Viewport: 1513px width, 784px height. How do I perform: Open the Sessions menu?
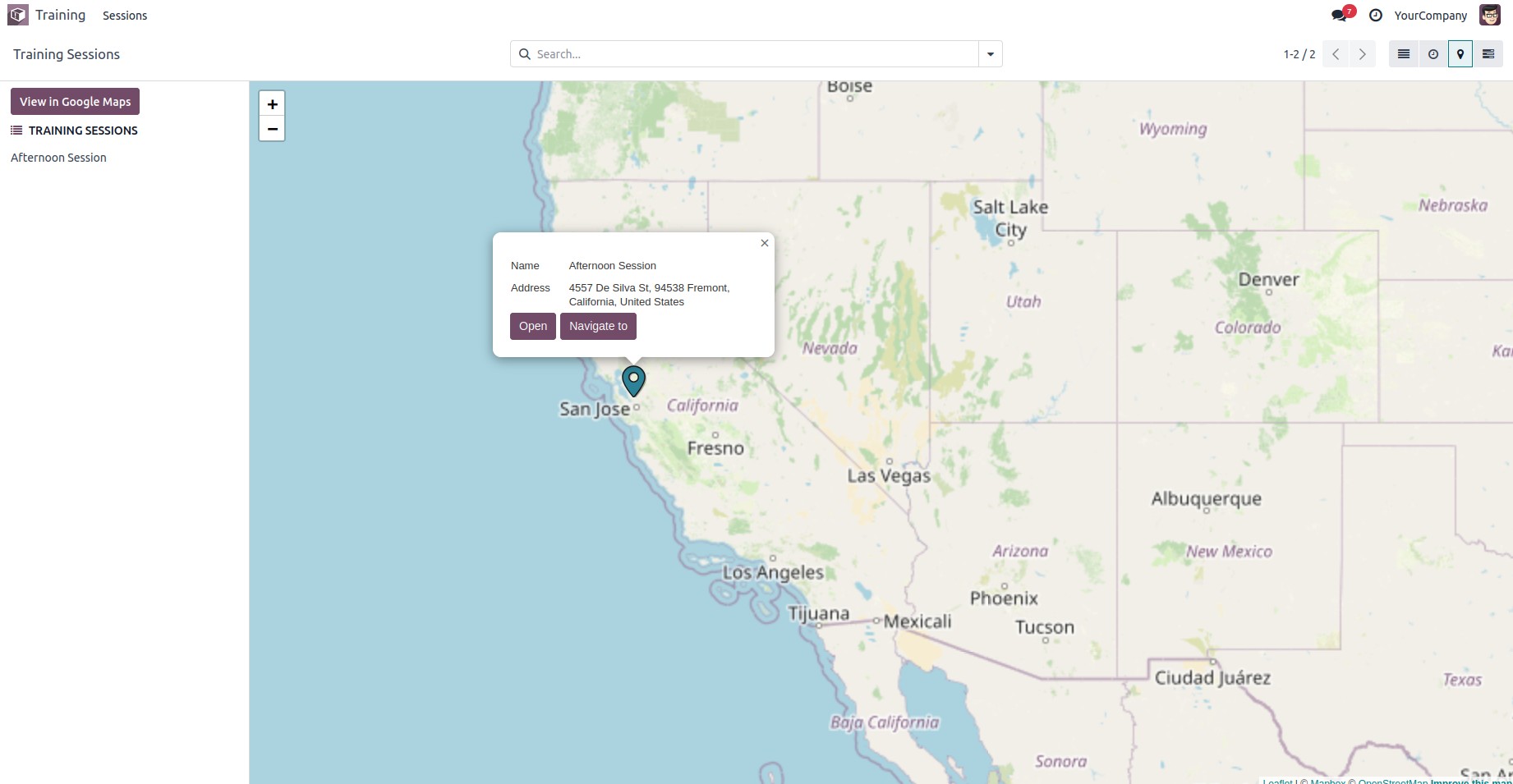(125, 16)
